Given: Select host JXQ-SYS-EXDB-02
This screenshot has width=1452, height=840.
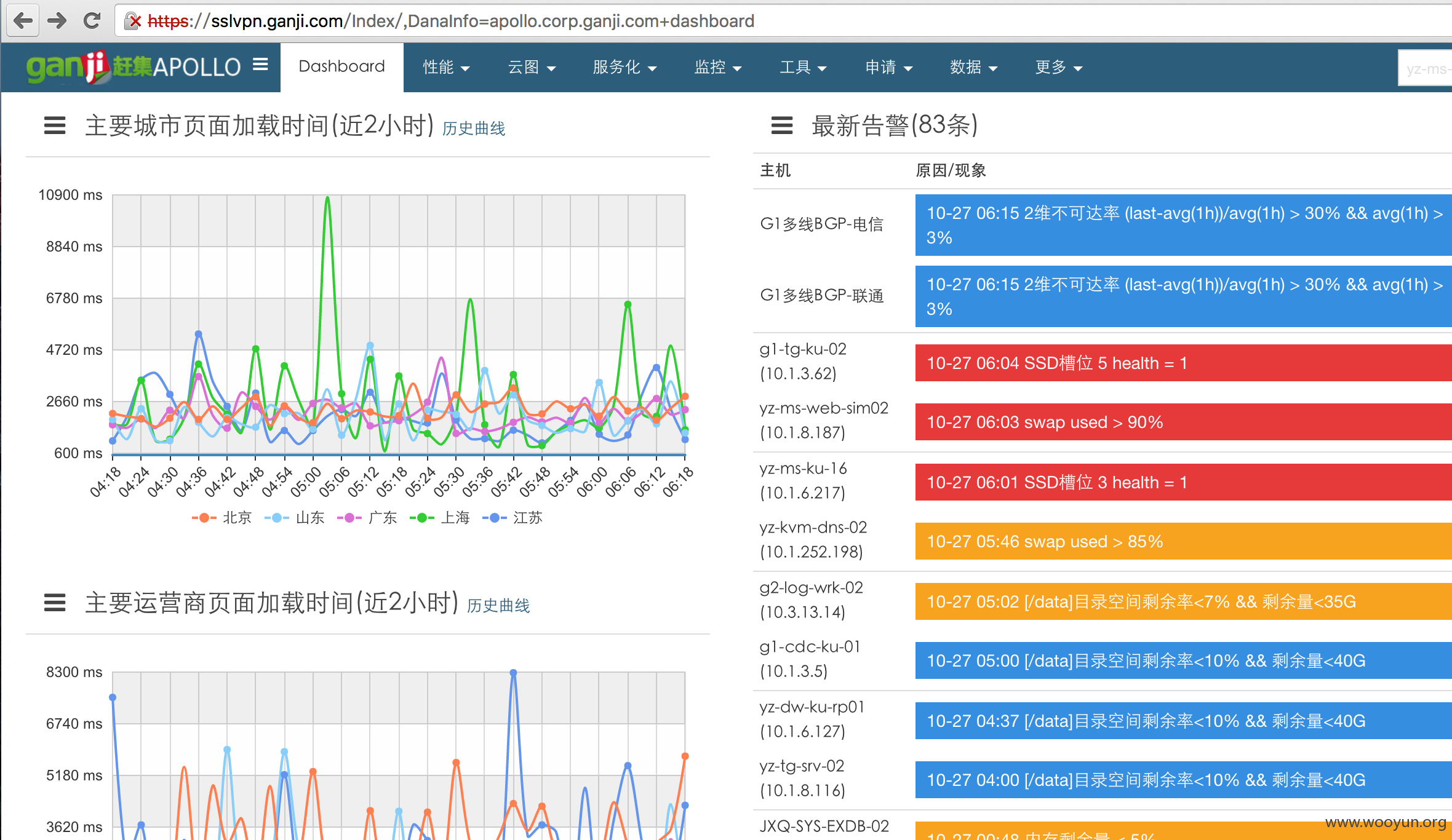Looking at the screenshot, I should tap(824, 827).
